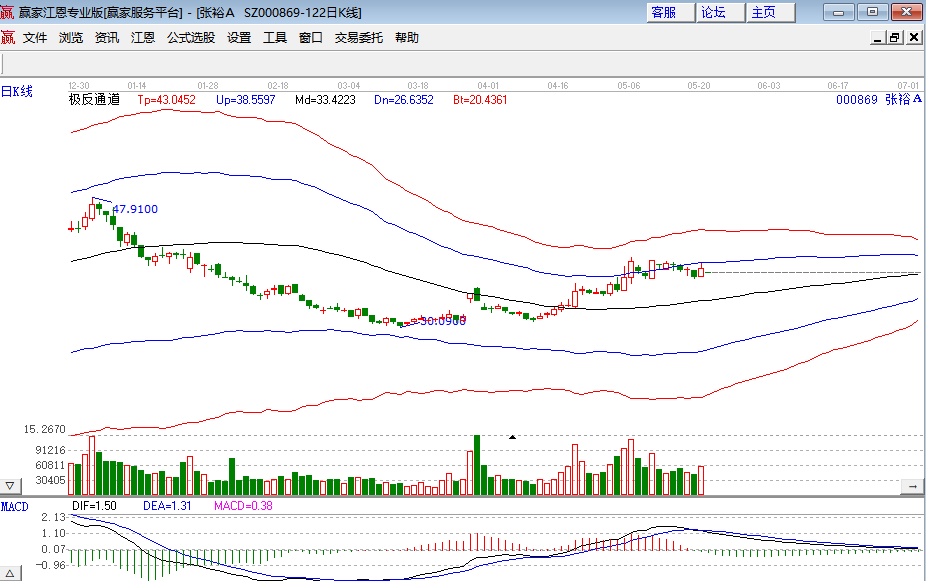The height and width of the screenshot is (581, 926).
Task: Open the 工具 menu
Action: pyautogui.click(x=275, y=38)
